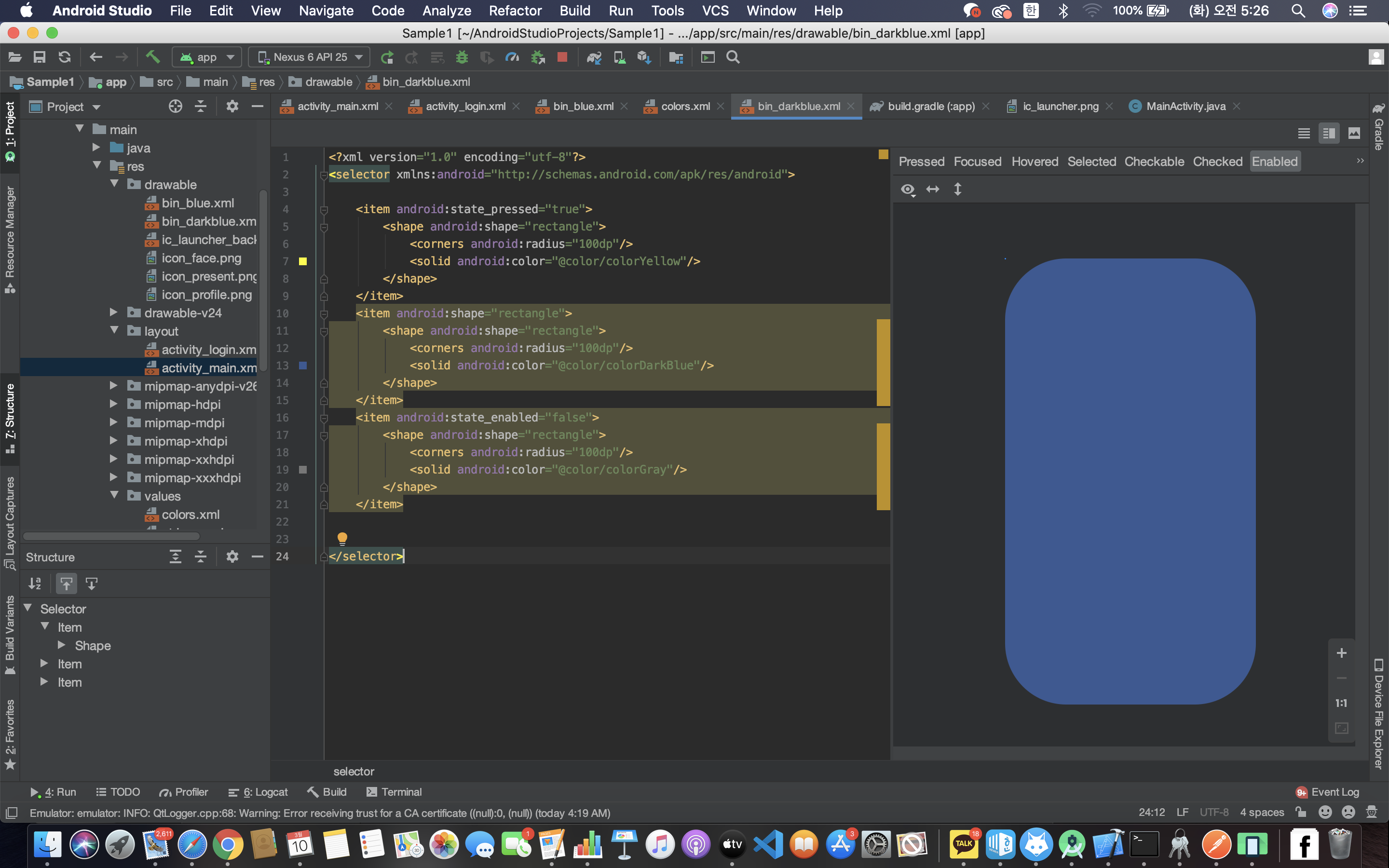Image resolution: width=1389 pixels, height=868 pixels.
Task: Toggle the Enabled state in preview
Action: click(x=1274, y=162)
